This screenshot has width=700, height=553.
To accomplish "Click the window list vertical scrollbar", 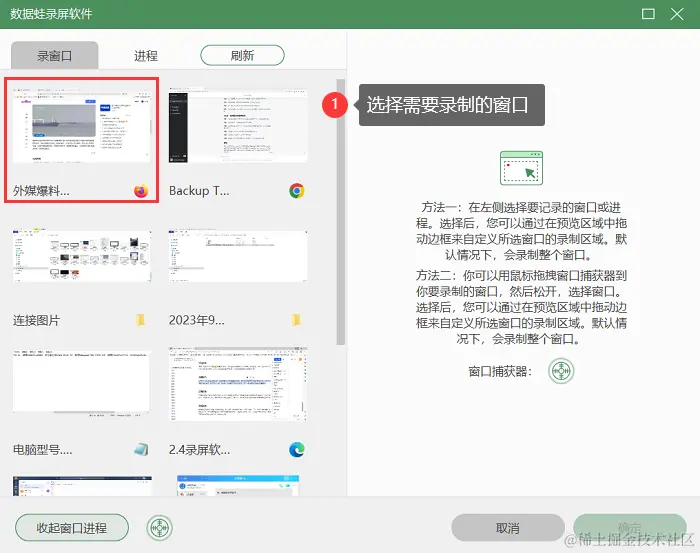I will (x=341, y=212).
